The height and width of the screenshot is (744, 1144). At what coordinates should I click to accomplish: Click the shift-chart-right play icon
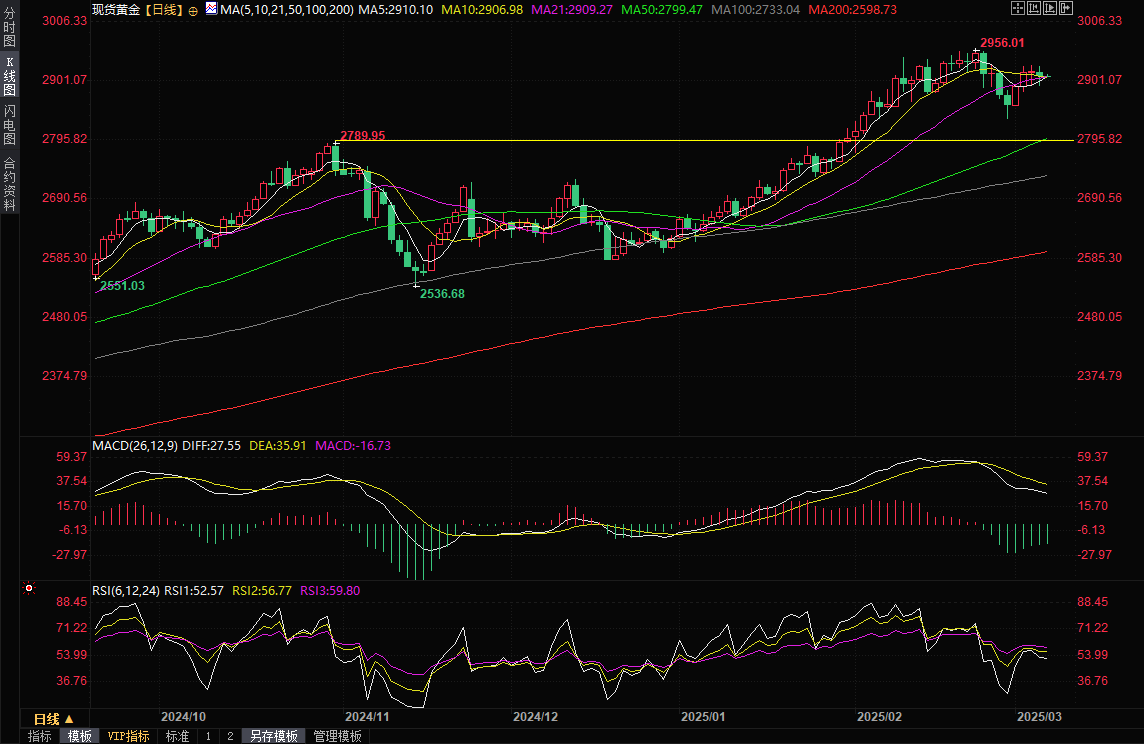click(x=1052, y=9)
